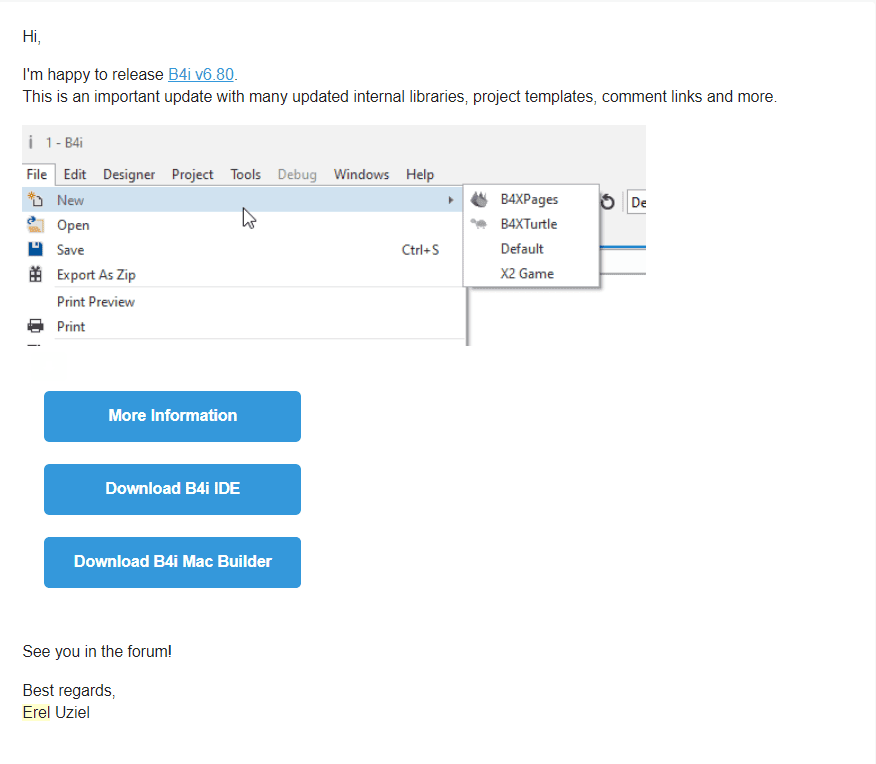Click the B4XTurtle turtle icon

click(x=479, y=224)
